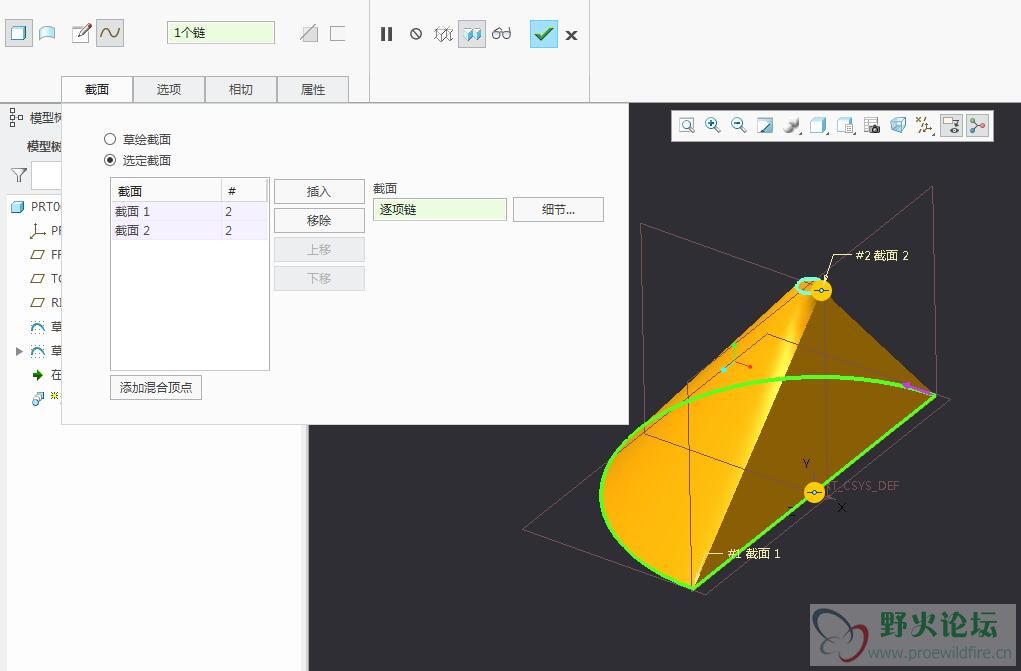
Task: Click the perspective view cube icon
Action: click(x=898, y=125)
